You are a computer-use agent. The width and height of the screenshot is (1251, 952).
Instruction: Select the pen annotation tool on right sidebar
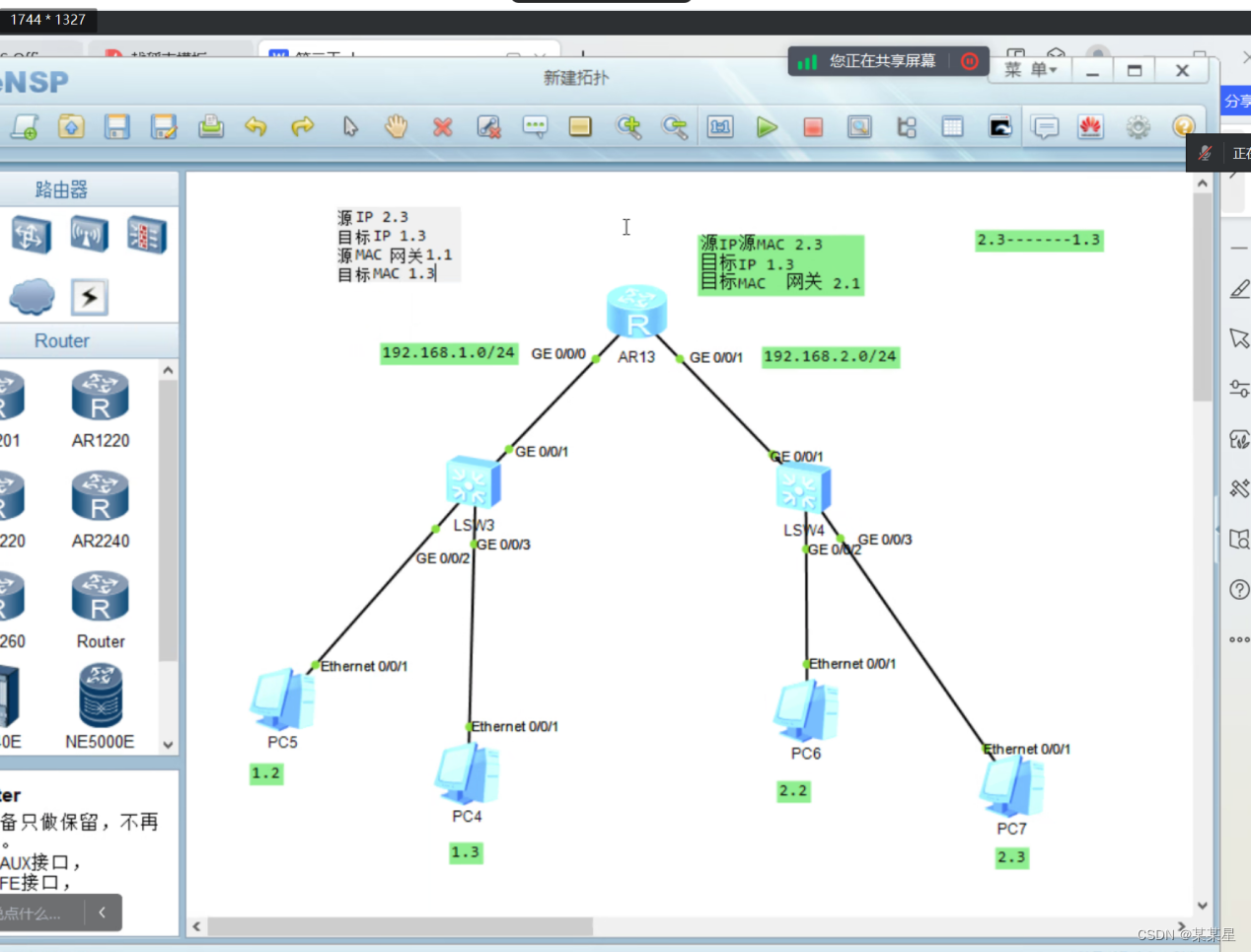[1239, 288]
